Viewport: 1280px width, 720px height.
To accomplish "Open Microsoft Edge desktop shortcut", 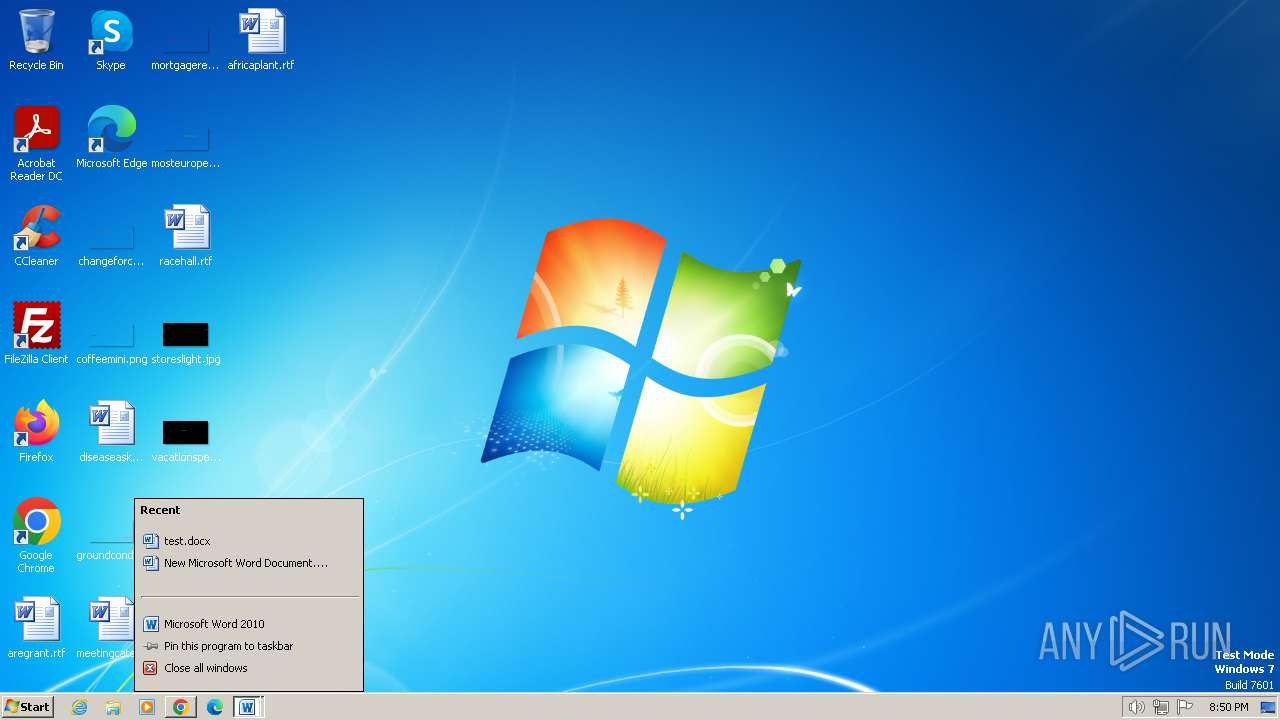I will coord(111,138).
